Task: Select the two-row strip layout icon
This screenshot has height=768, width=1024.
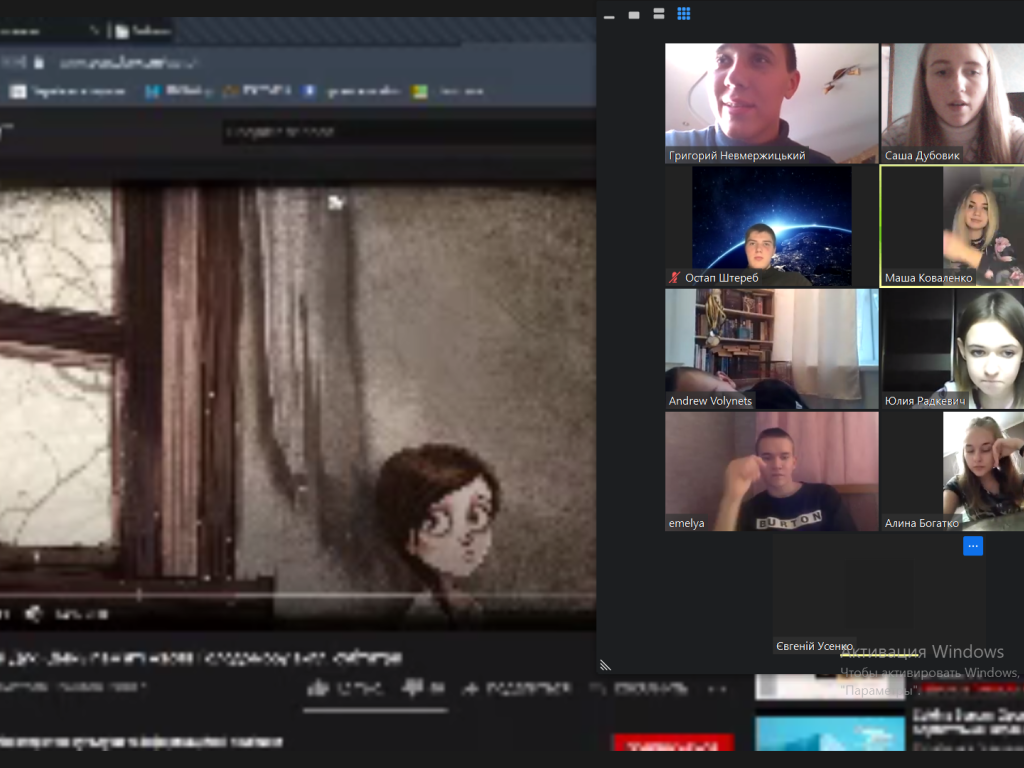Action: point(659,14)
